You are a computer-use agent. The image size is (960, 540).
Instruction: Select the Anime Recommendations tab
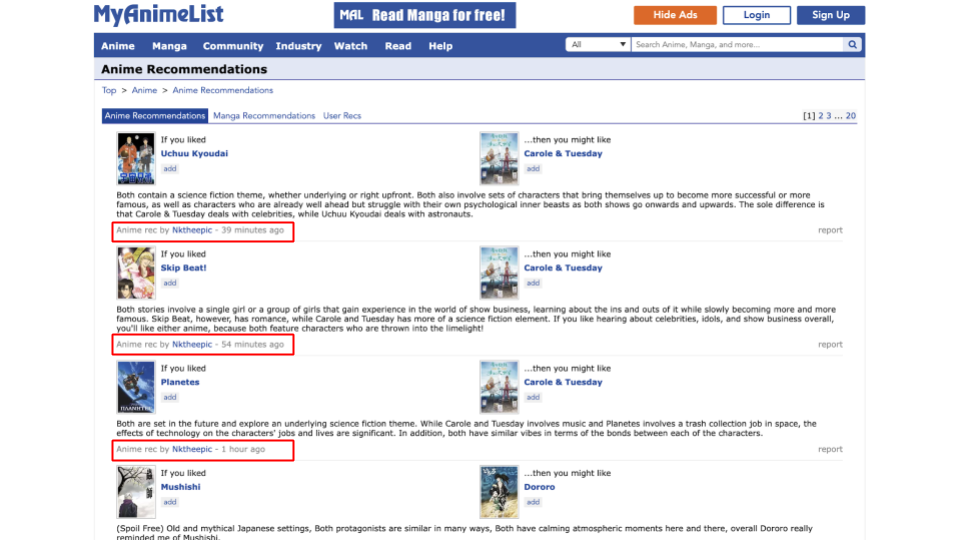[x=155, y=116]
